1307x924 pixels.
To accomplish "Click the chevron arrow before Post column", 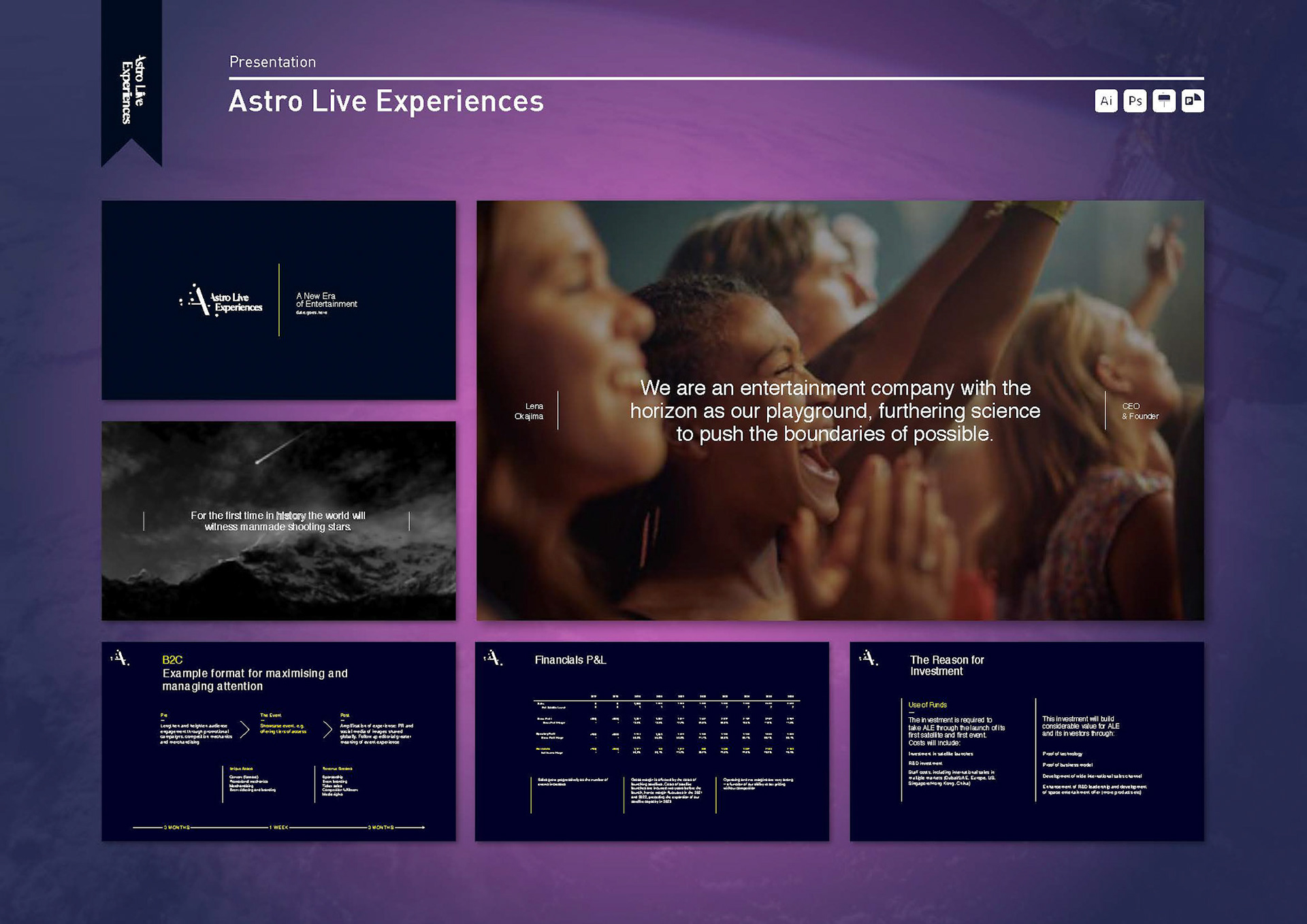I will point(327,729).
